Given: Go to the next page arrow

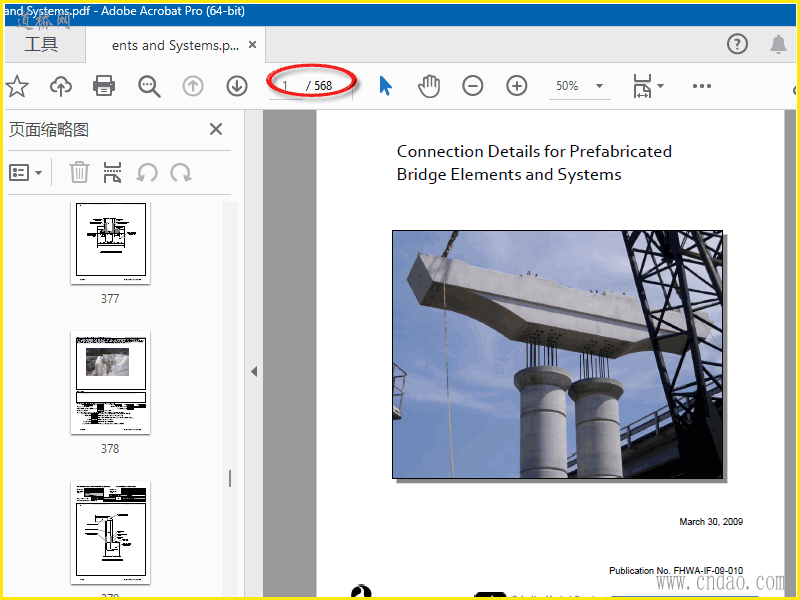Looking at the screenshot, I should tap(237, 86).
